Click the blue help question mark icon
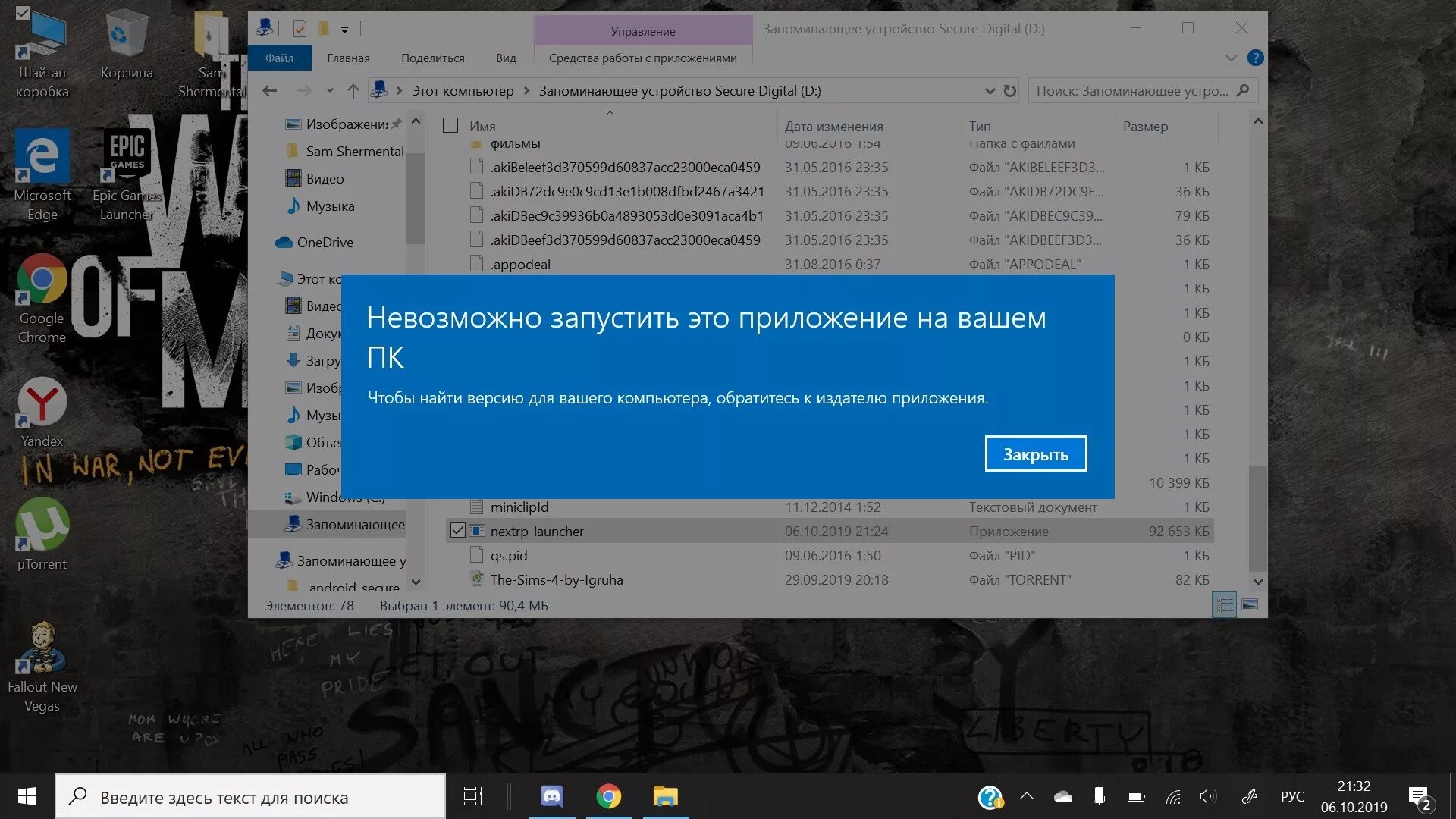1456x819 pixels. click(x=1255, y=58)
